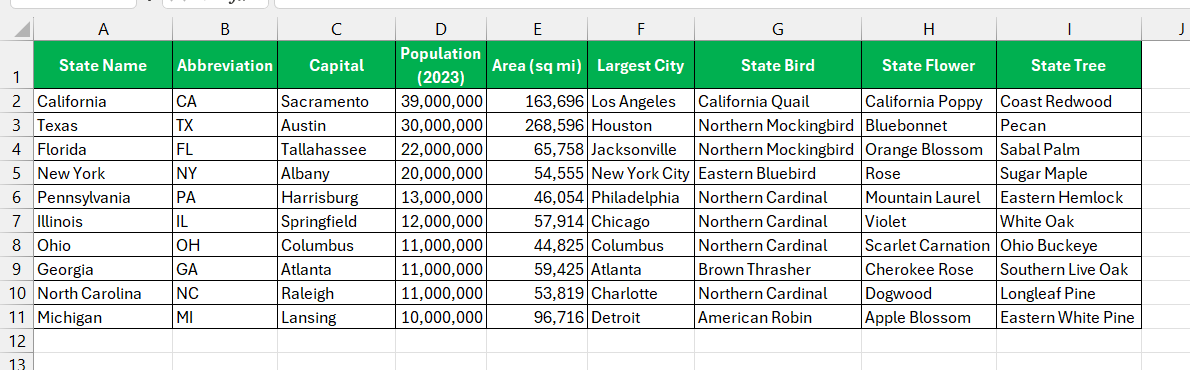
Task: Select the Eastern Bluebird cell
Action: [778, 173]
